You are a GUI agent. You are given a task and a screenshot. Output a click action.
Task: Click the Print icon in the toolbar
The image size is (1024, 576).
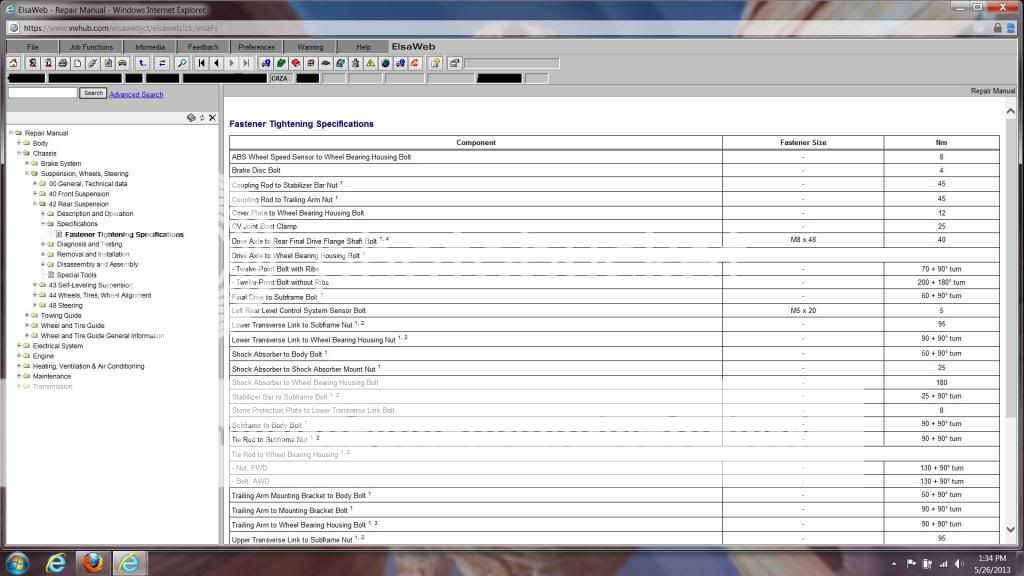point(62,63)
